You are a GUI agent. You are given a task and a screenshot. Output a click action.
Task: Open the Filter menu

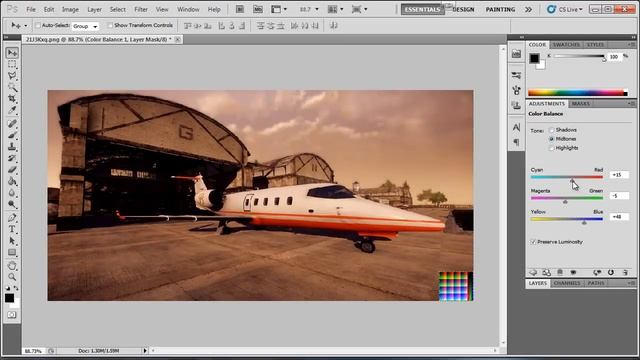141,9
